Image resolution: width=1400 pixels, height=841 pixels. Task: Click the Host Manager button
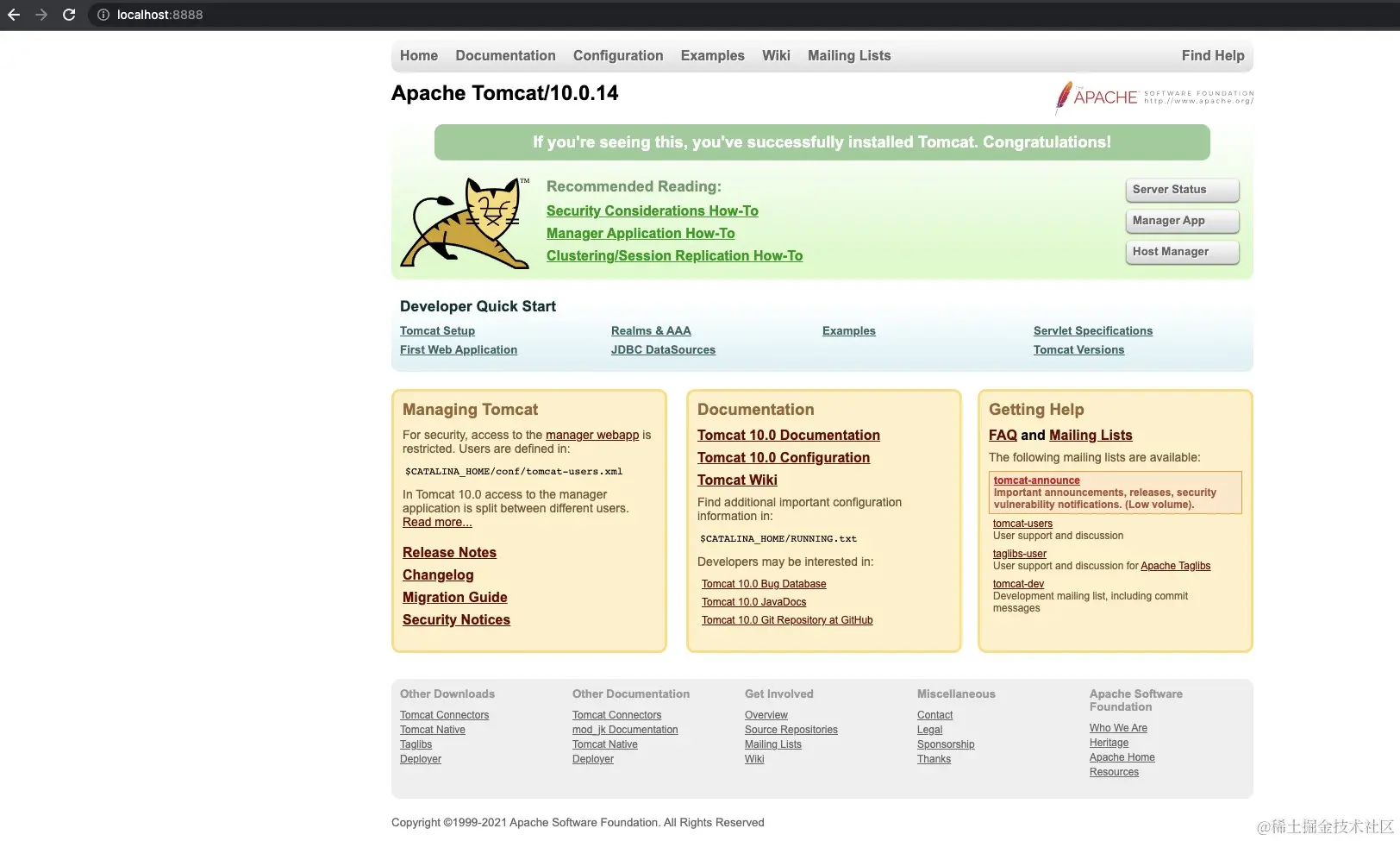(x=1182, y=252)
